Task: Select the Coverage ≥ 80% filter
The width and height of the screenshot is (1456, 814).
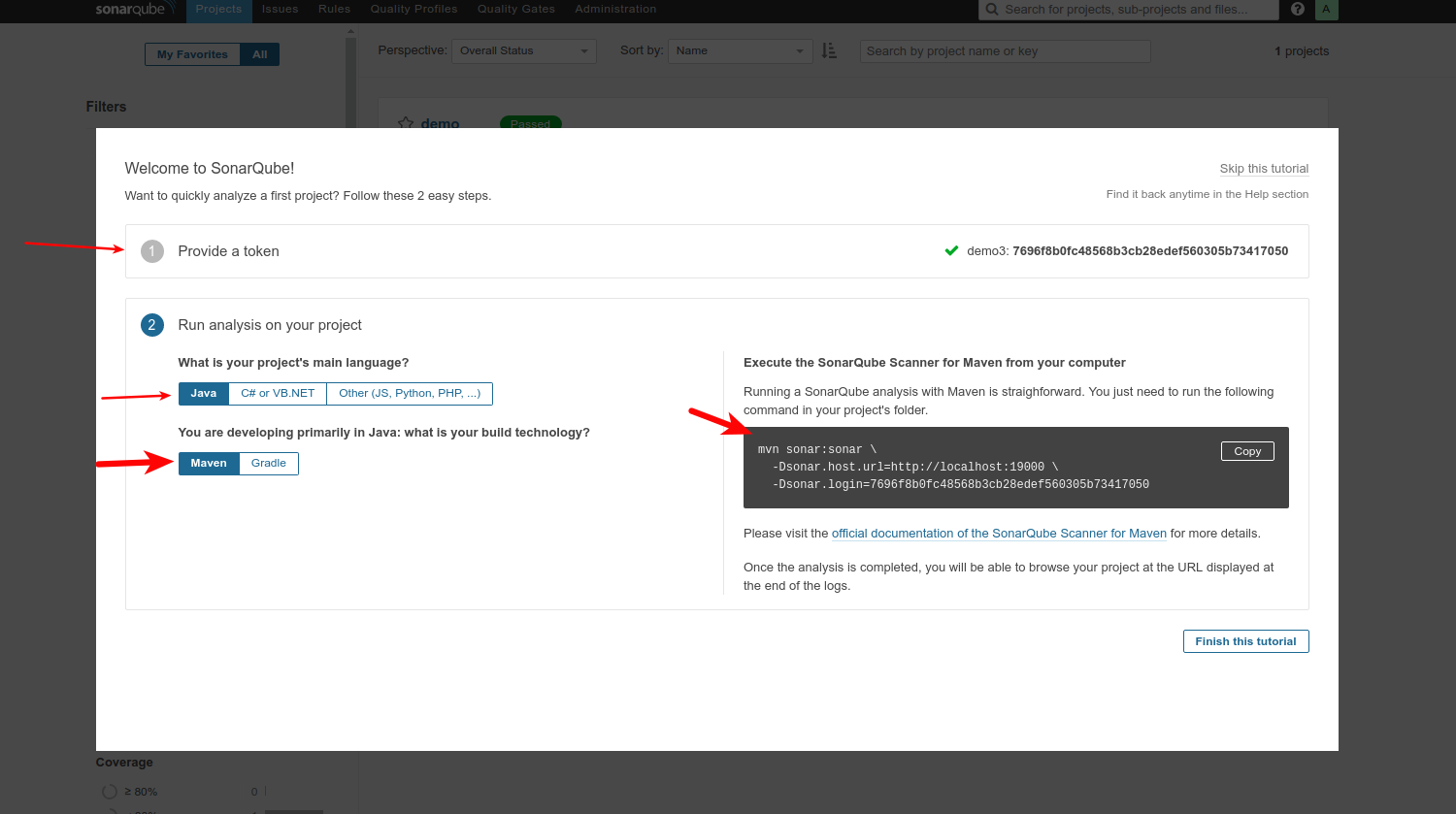Action: click(140, 792)
